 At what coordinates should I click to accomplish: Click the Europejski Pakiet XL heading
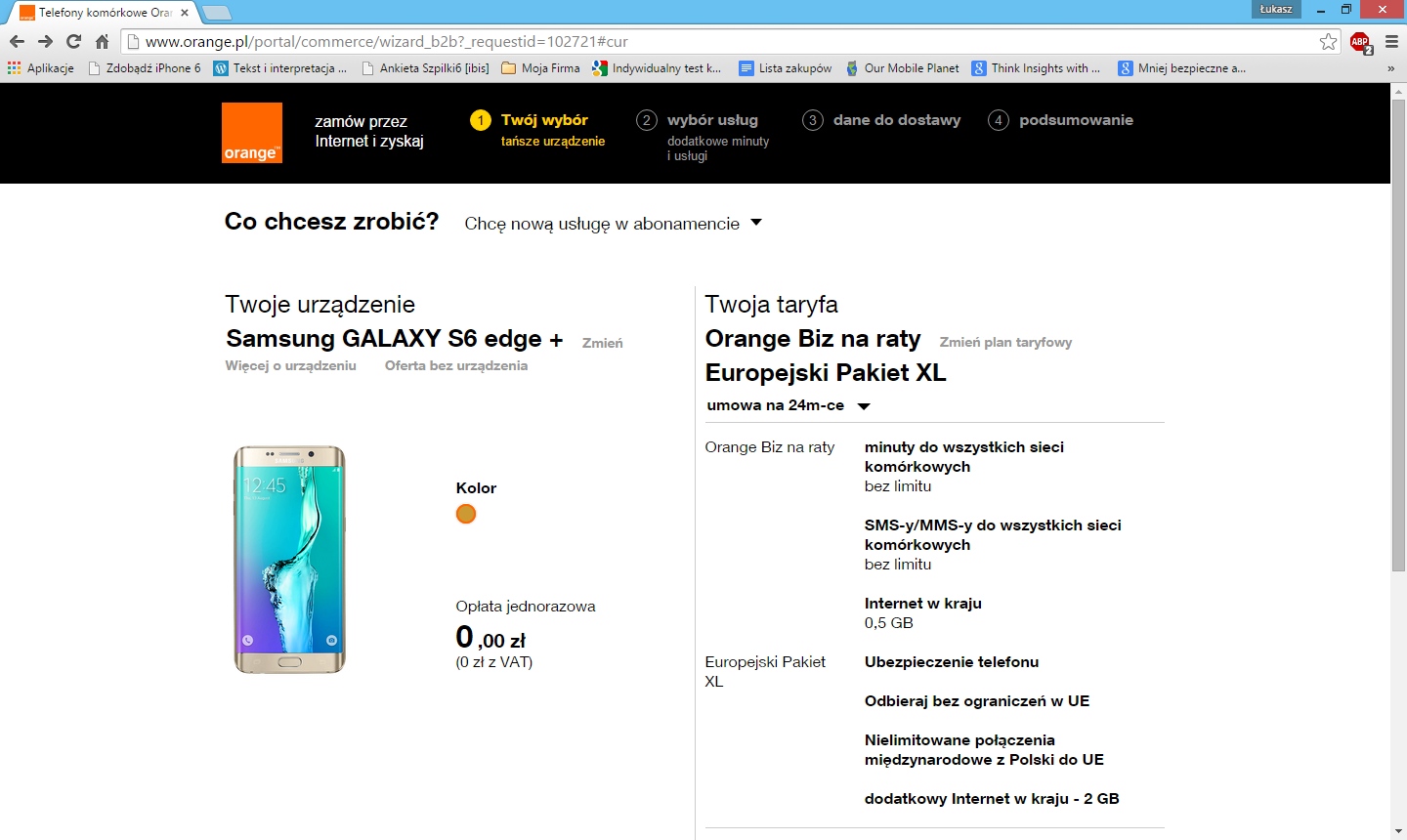(x=826, y=373)
